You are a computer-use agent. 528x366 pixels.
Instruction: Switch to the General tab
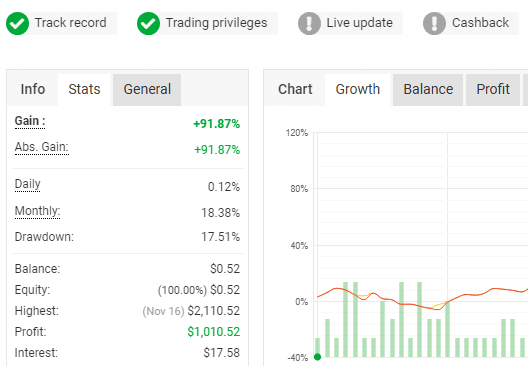(147, 90)
